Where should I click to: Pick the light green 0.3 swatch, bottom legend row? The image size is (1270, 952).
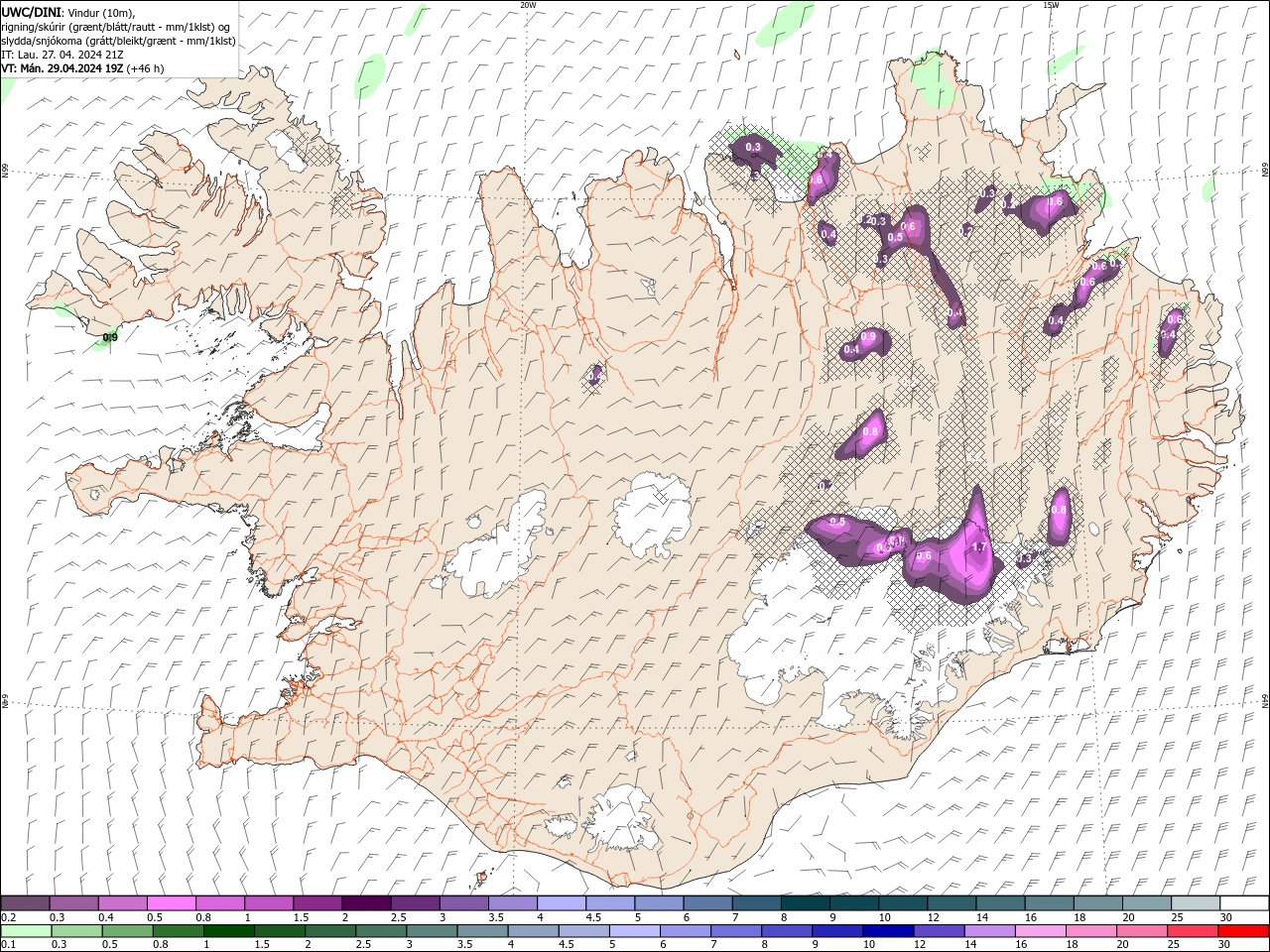(76, 931)
